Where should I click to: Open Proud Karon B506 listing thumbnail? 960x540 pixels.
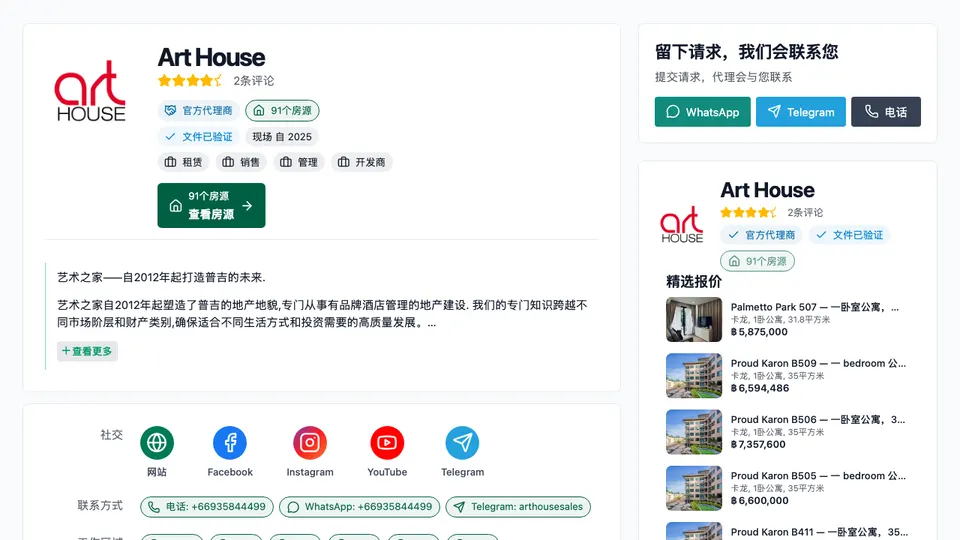(694, 432)
